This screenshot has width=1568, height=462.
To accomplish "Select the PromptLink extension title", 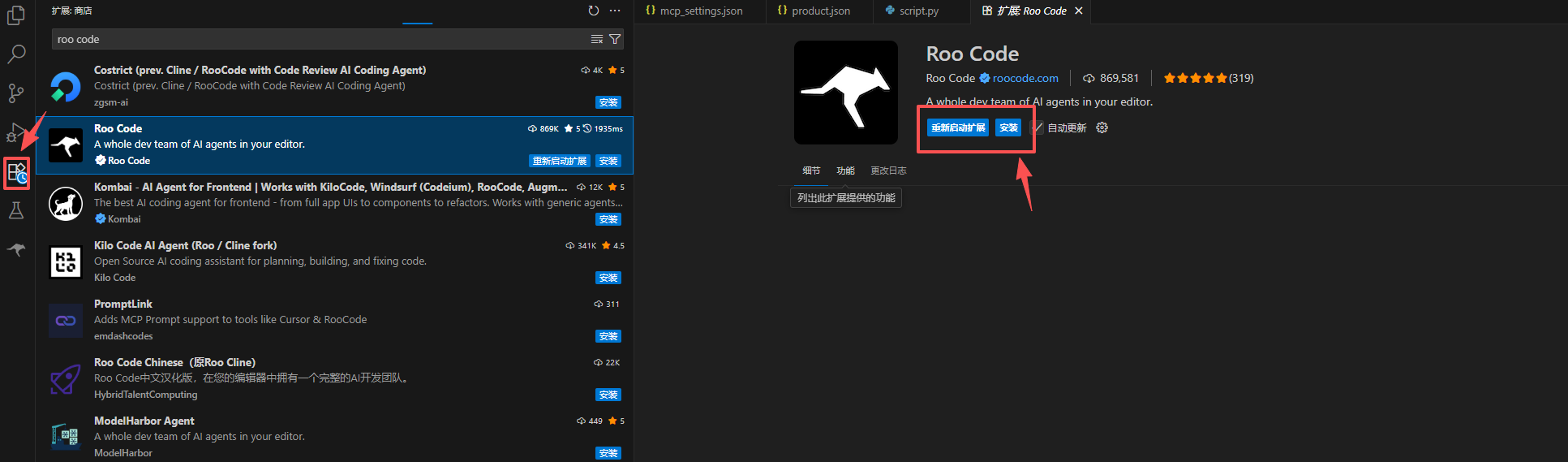I will click(x=123, y=304).
